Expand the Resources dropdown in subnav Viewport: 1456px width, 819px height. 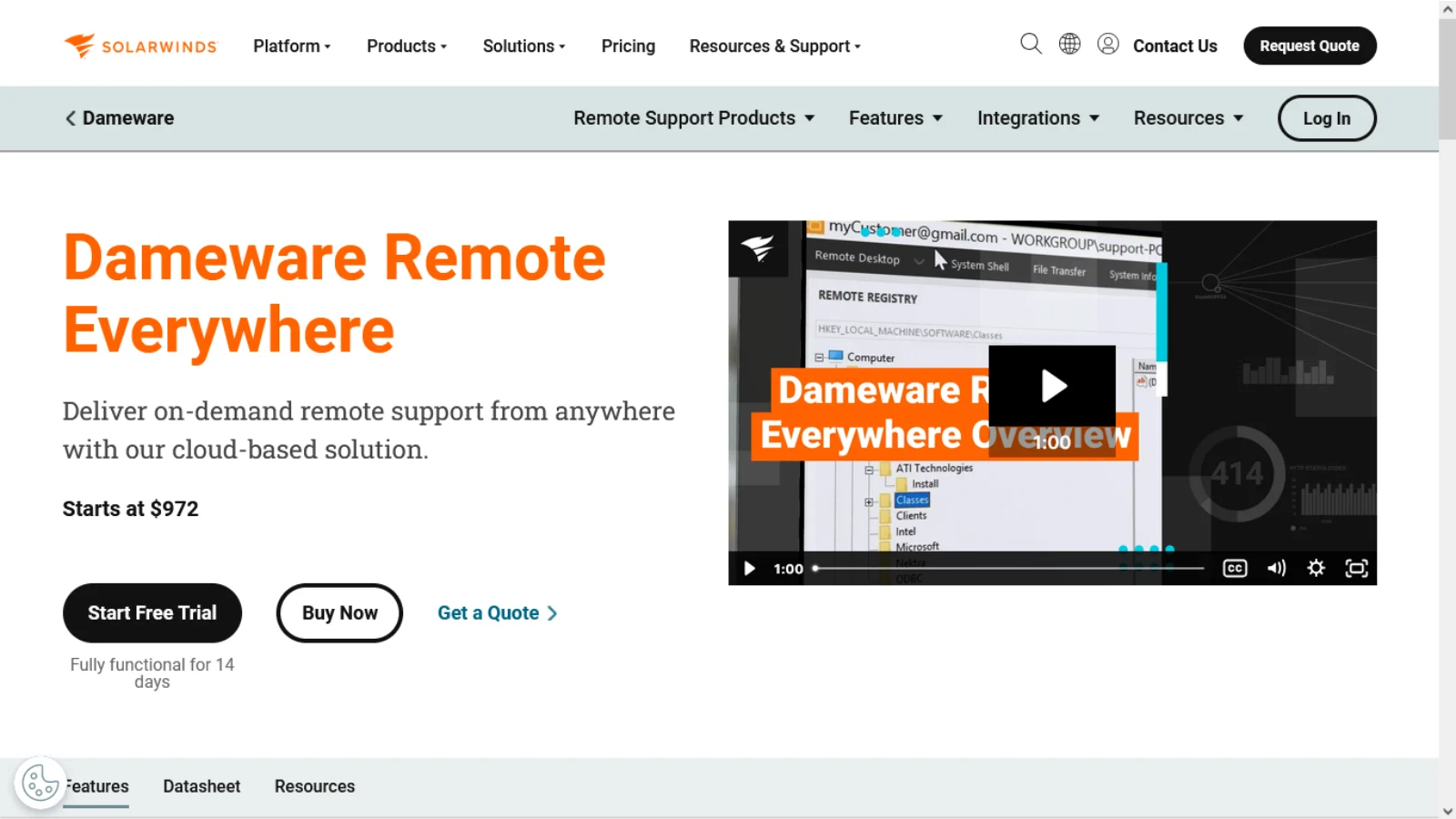click(1188, 118)
